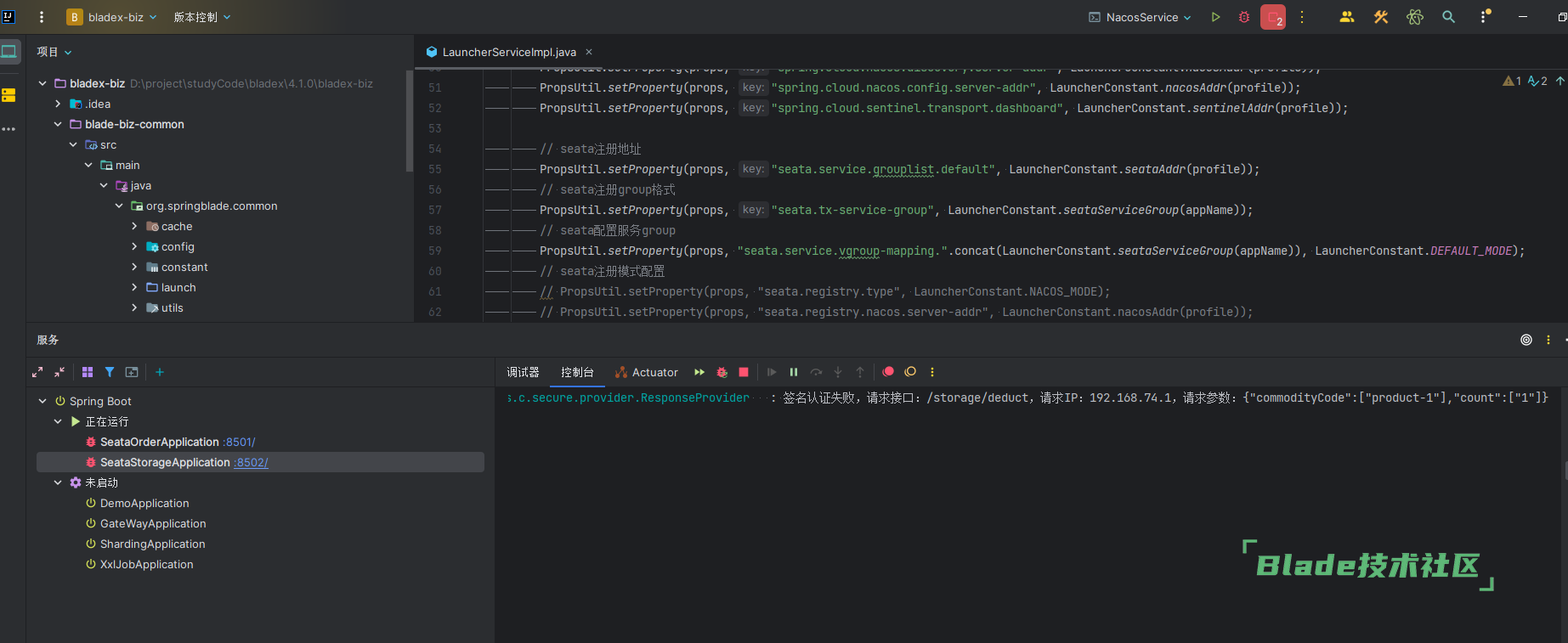Viewport: 1568px width, 643px height.
Task: Open the 项目 project view dropdown
Action: pyautogui.click(x=54, y=52)
